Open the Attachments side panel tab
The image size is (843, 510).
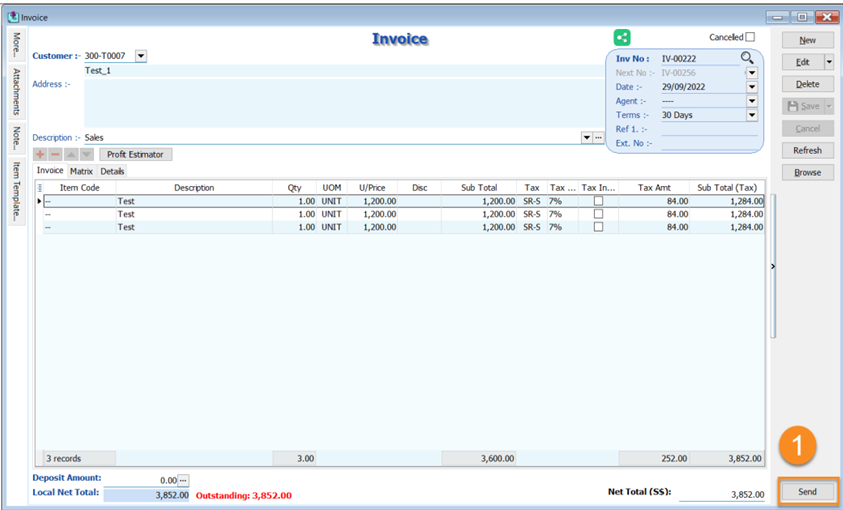[x=16, y=91]
